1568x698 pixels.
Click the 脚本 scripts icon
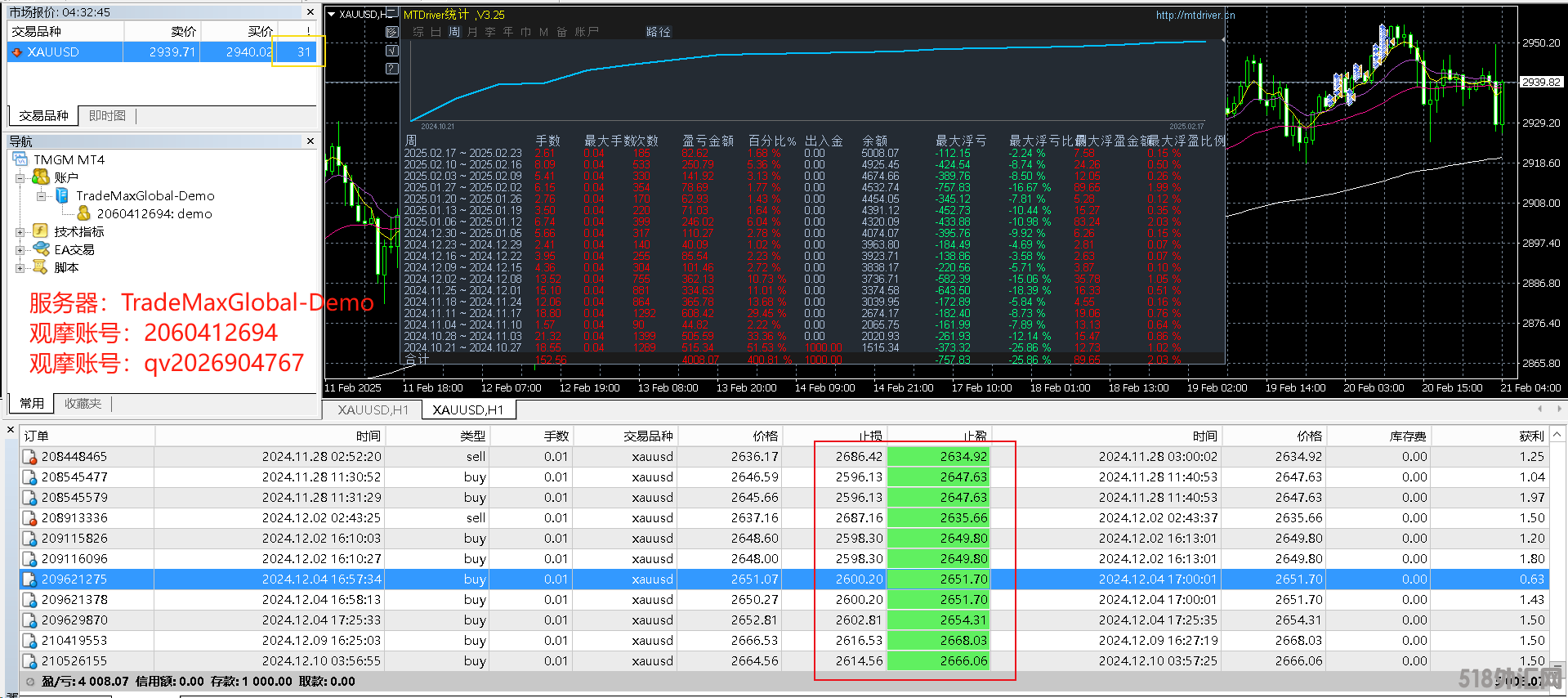[x=41, y=267]
